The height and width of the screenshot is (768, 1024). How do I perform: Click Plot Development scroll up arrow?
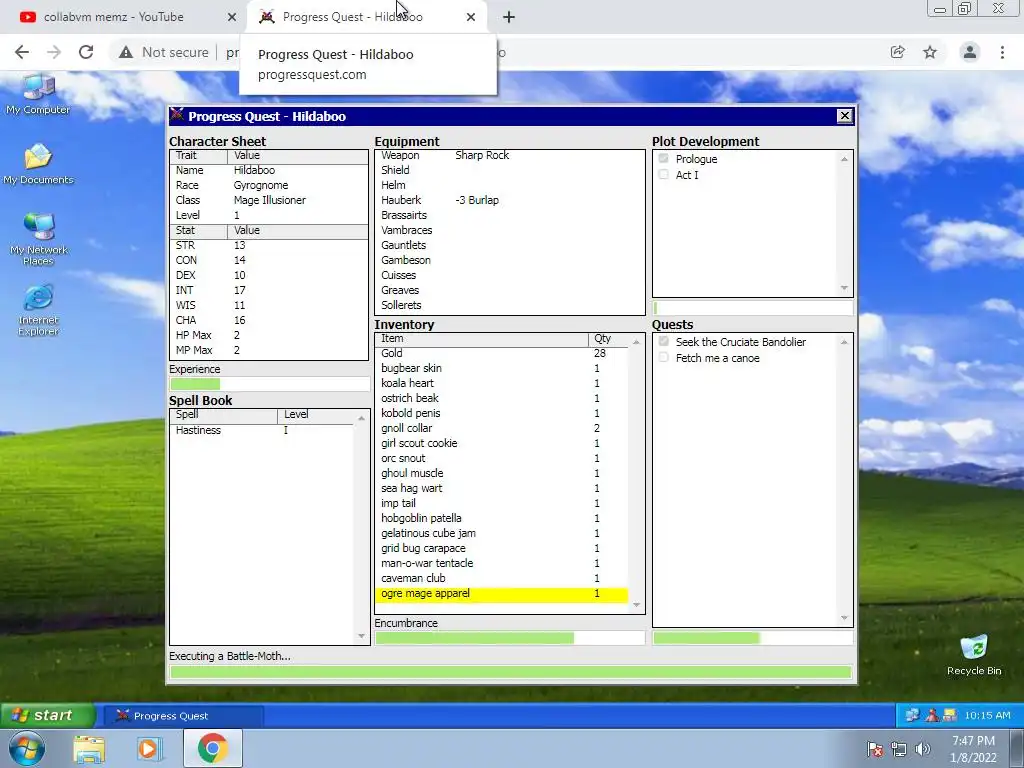coord(844,159)
